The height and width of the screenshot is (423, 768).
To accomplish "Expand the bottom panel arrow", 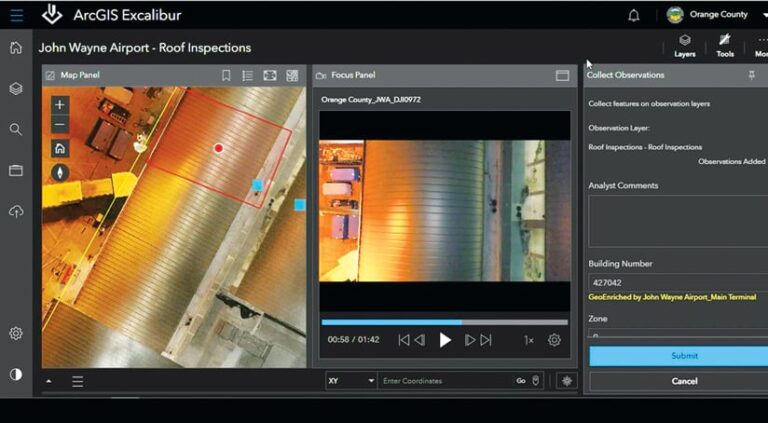I will click(x=49, y=381).
